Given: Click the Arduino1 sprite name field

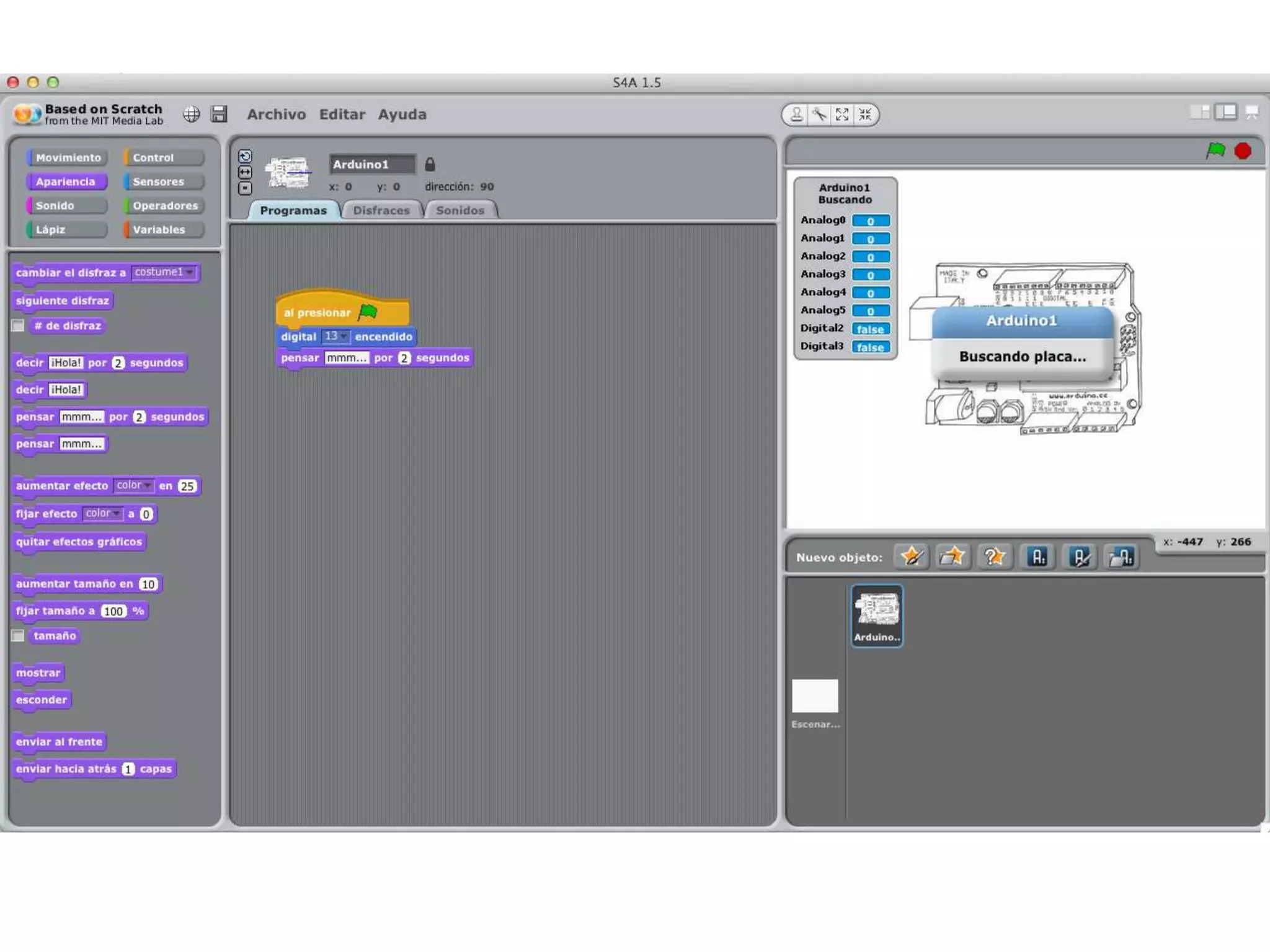Looking at the screenshot, I should pyautogui.click(x=371, y=164).
